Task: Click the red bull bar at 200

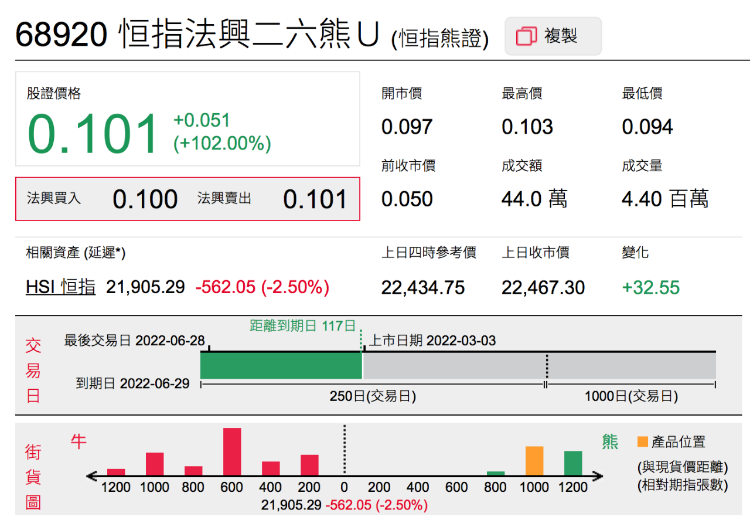Action: (309, 465)
